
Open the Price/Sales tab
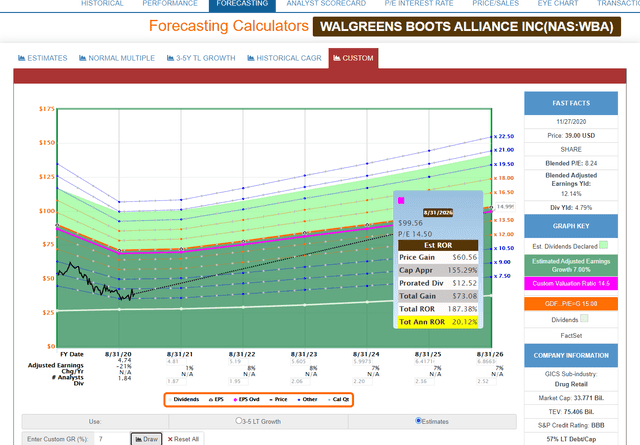coord(496,4)
